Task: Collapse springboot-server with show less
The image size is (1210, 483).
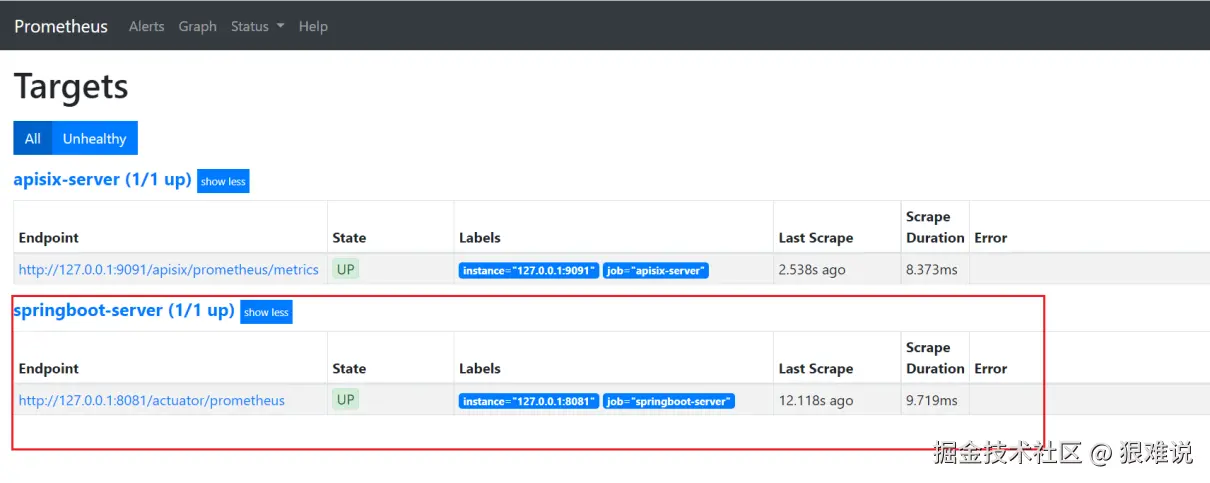Action: [x=266, y=312]
